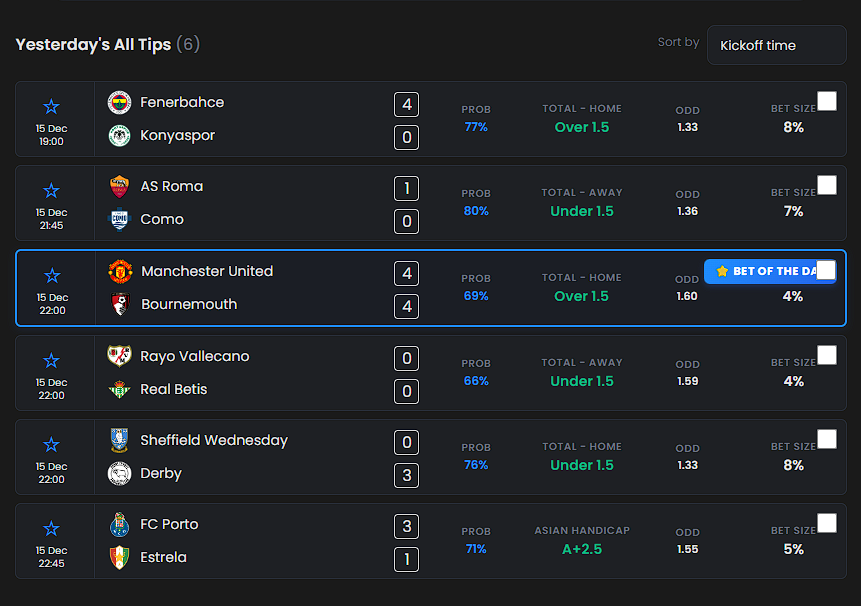The image size is (861, 606).
Task: Click the Como club logo
Action: point(120,220)
